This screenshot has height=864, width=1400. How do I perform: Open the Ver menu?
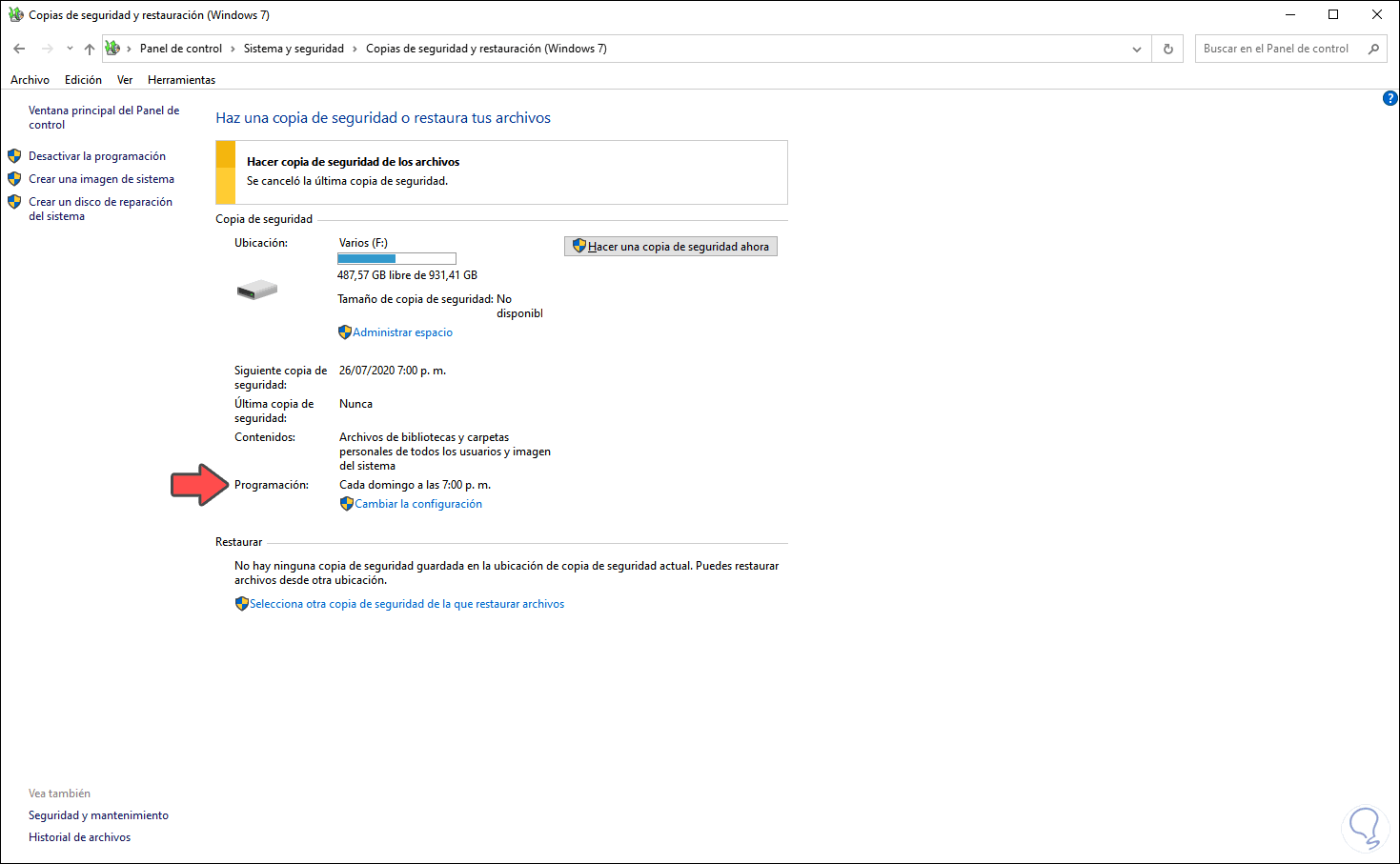pos(125,80)
